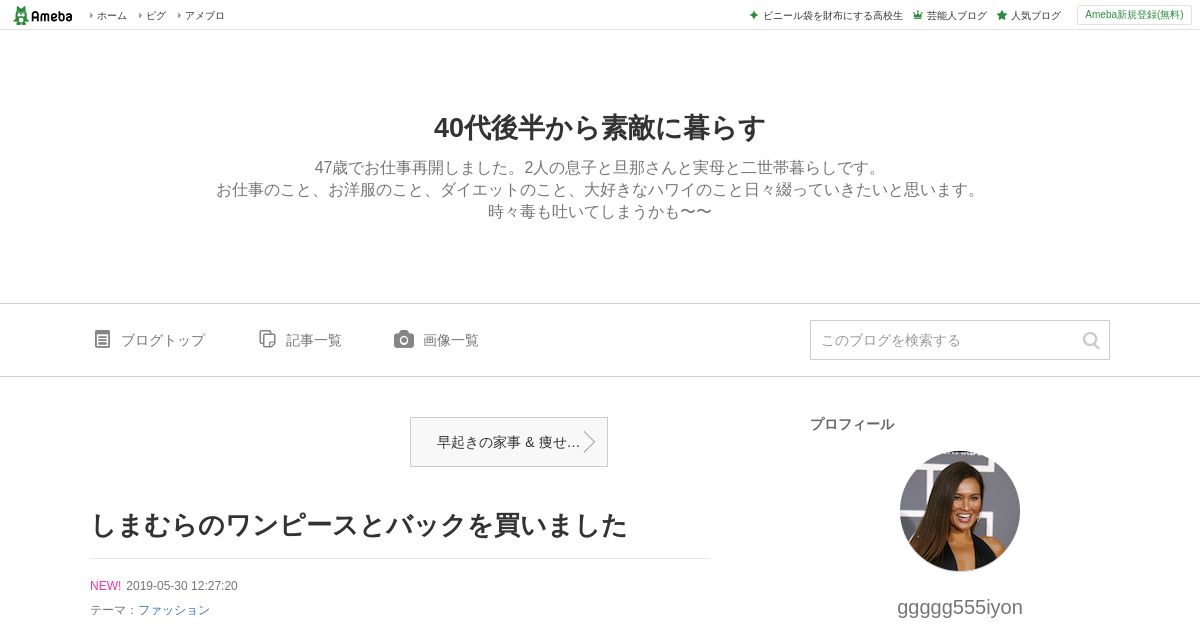This screenshot has width=1200, height=630.
Task: Open ブログトップ document icon
Action: [102, 339]
